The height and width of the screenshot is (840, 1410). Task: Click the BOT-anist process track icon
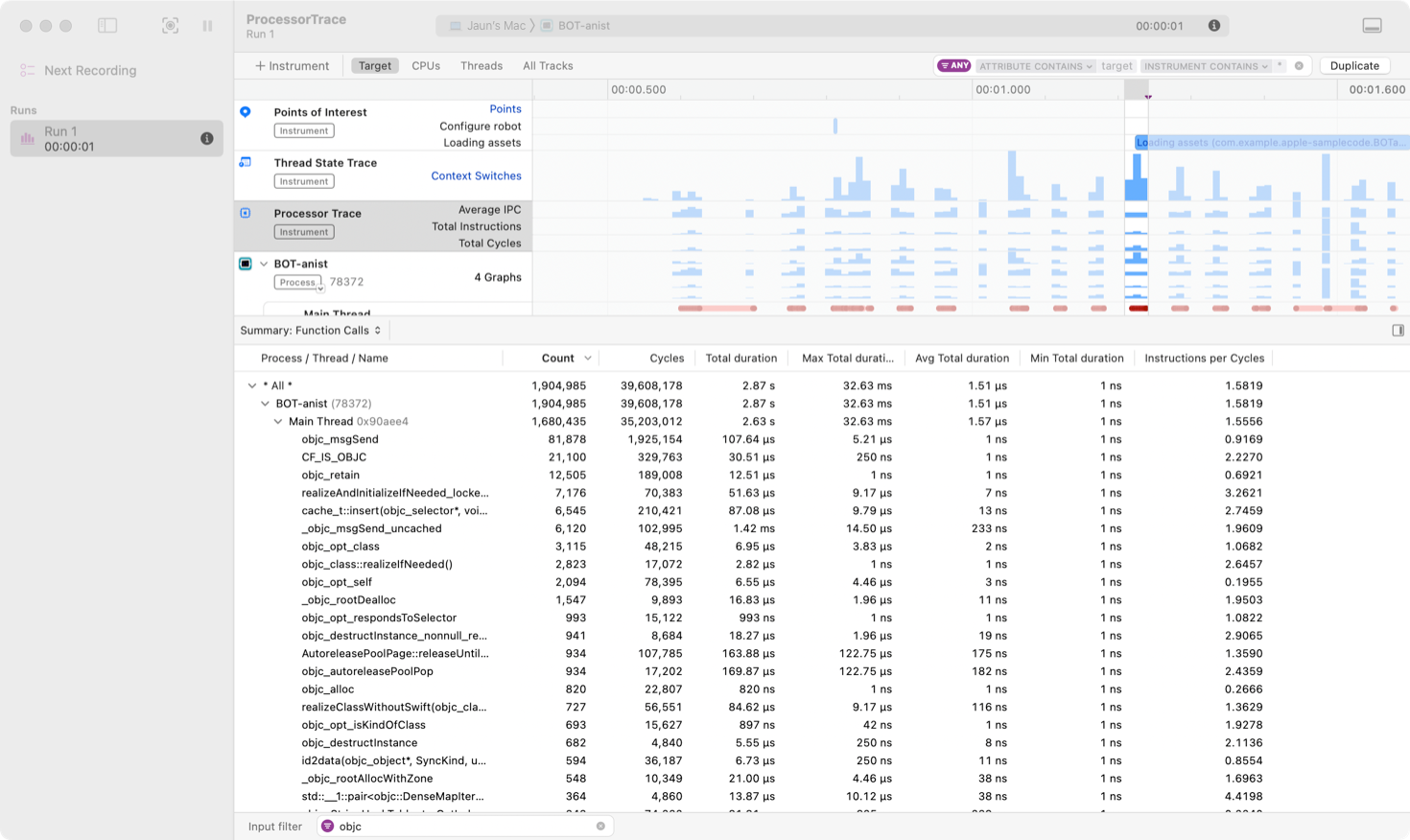click(246, 264)
